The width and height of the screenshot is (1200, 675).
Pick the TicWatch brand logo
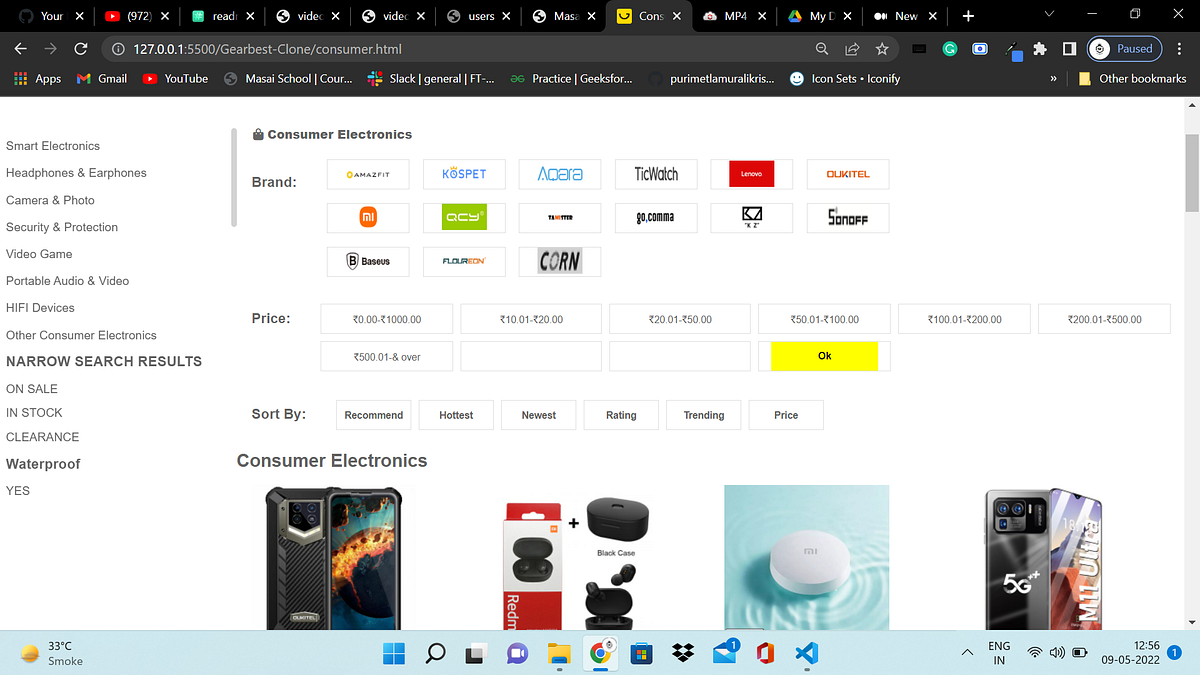coord(656,174)
